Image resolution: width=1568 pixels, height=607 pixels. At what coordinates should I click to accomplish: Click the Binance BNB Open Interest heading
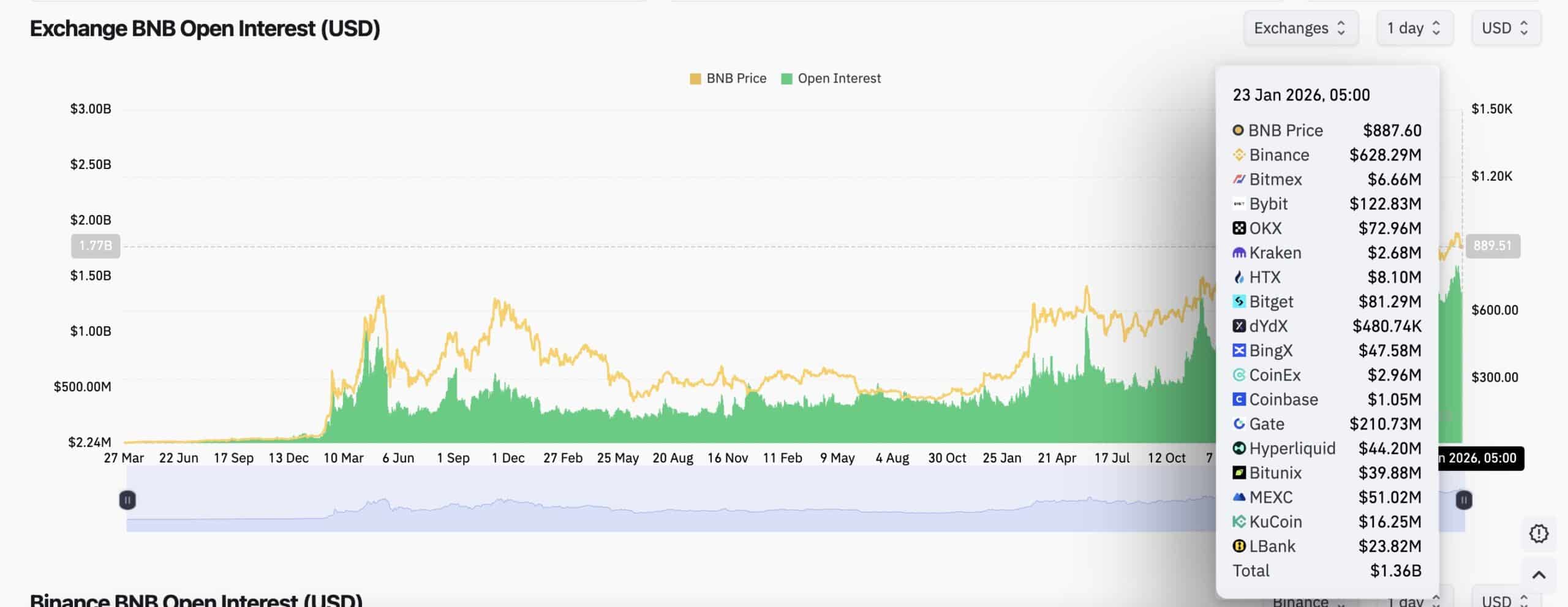196,599
